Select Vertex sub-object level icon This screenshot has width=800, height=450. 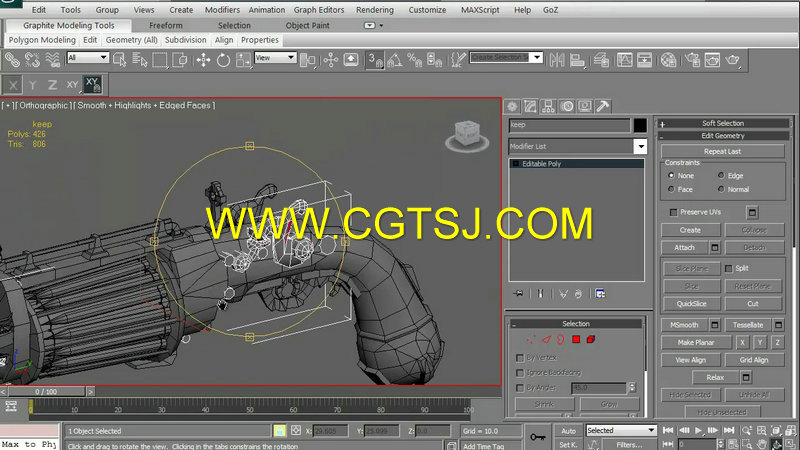[x=531, y=339]
